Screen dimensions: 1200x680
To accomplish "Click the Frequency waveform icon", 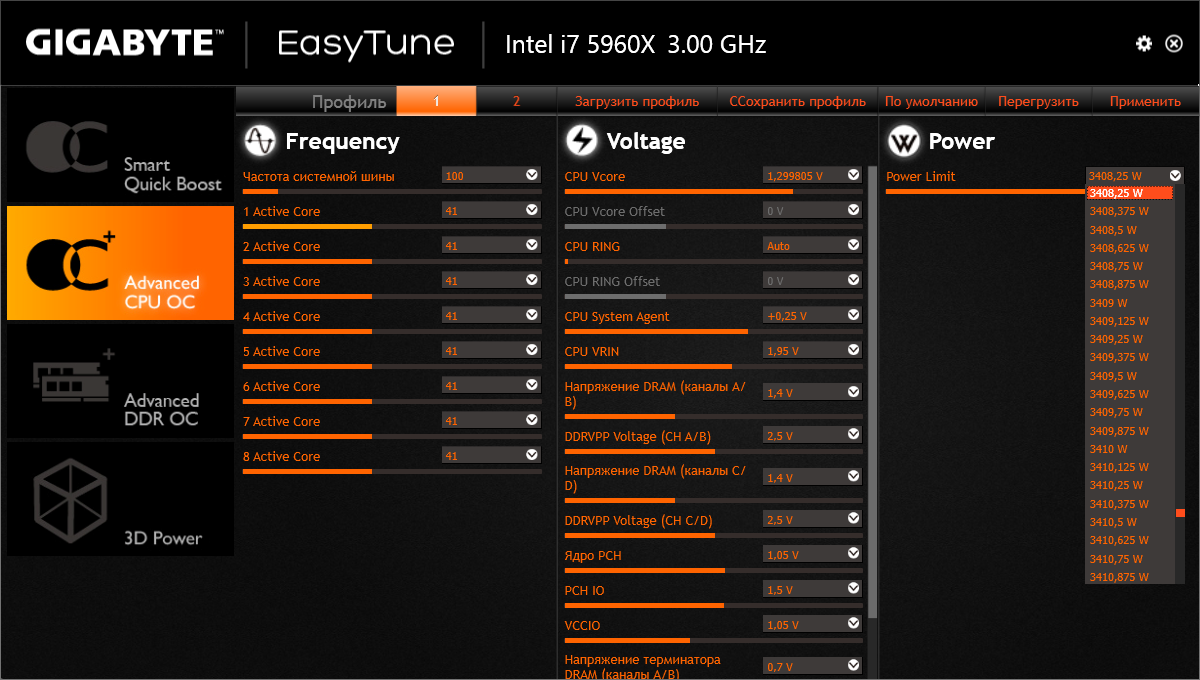I will [x=260, y=141].
